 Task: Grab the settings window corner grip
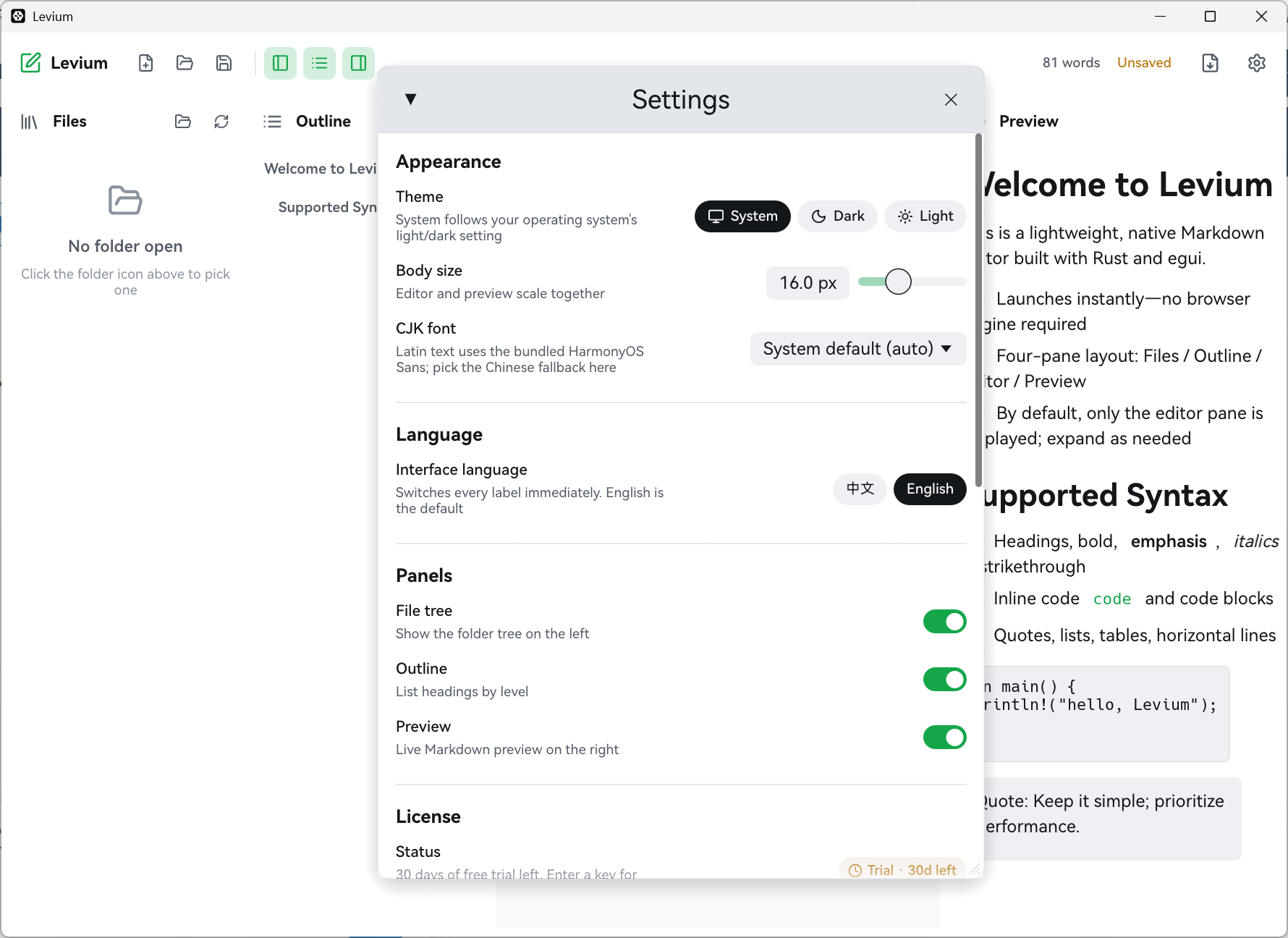click(x=975, y=869)
